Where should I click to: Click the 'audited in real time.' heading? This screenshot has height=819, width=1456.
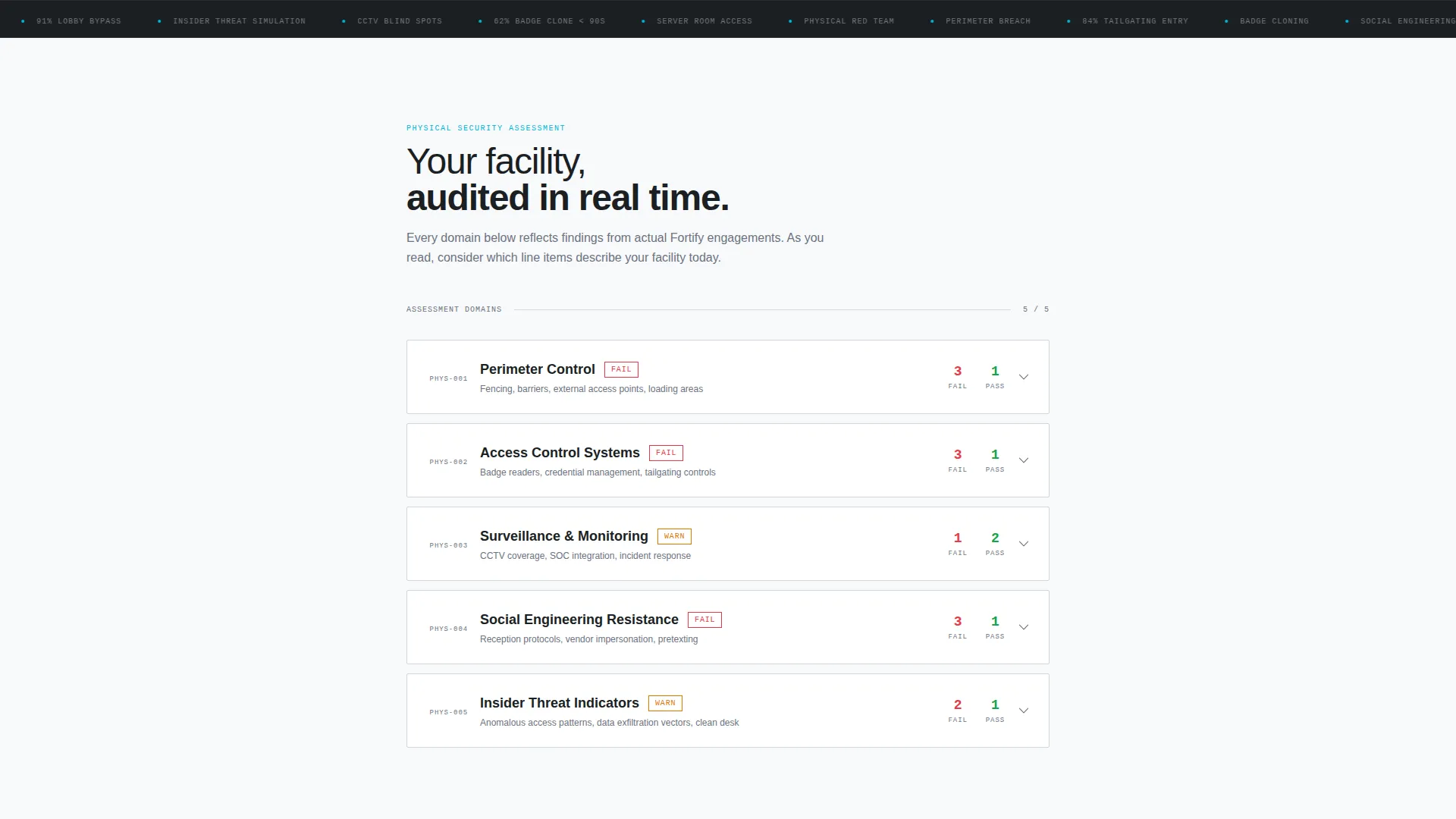[x=567, y=198]
